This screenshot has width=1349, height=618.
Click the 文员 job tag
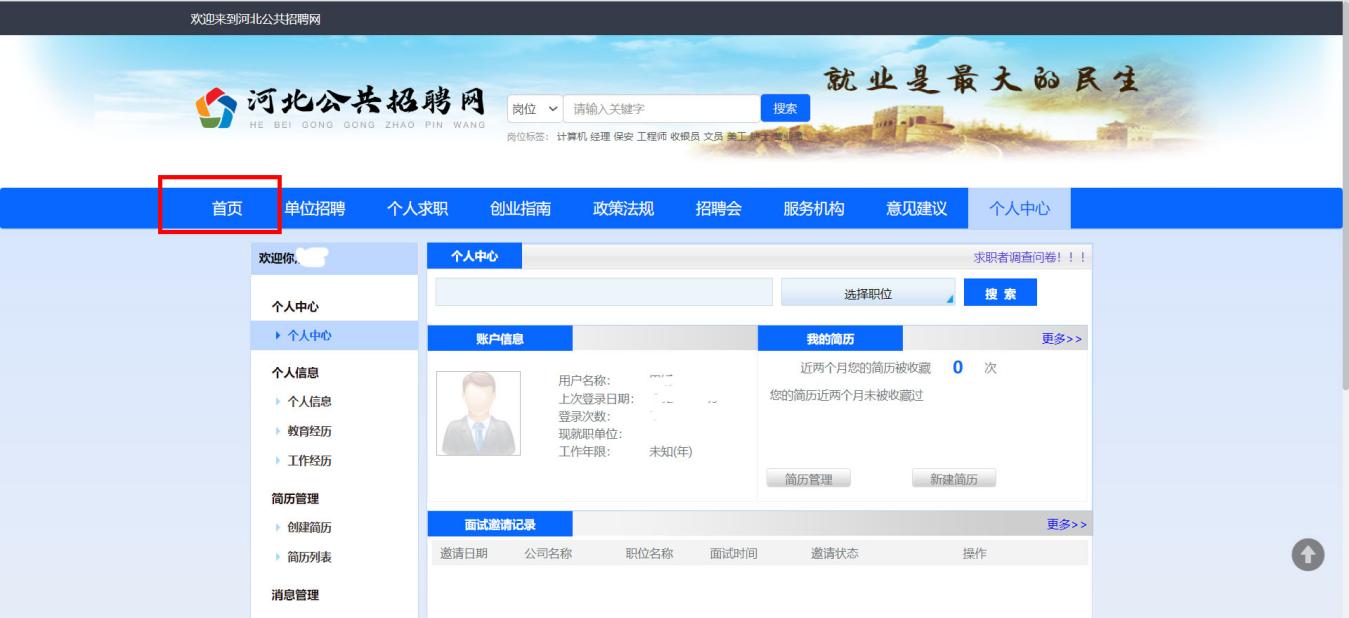point(713,136)
